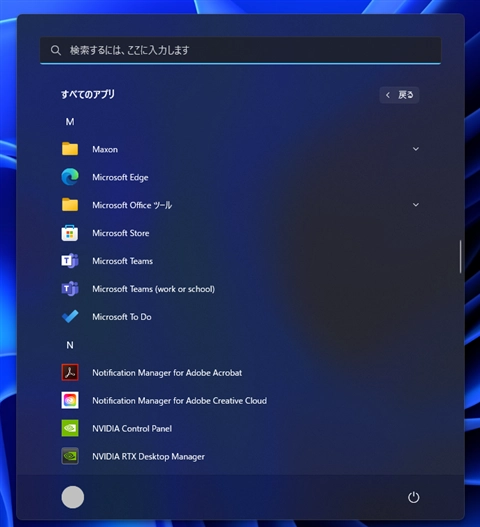
Task: Select the Microsoft Store label
Action: coord(121,233)
